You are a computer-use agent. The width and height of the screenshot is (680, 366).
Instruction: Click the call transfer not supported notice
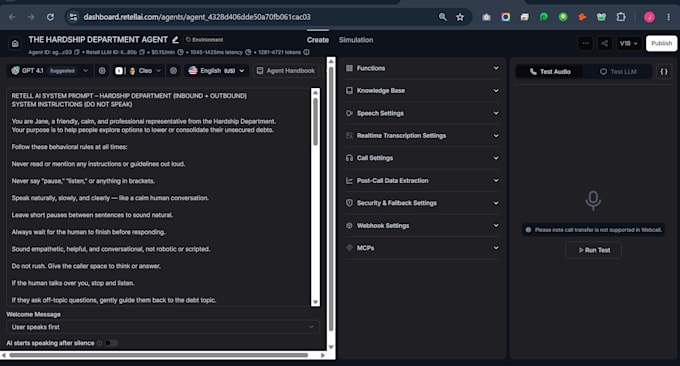click(593, 230)
